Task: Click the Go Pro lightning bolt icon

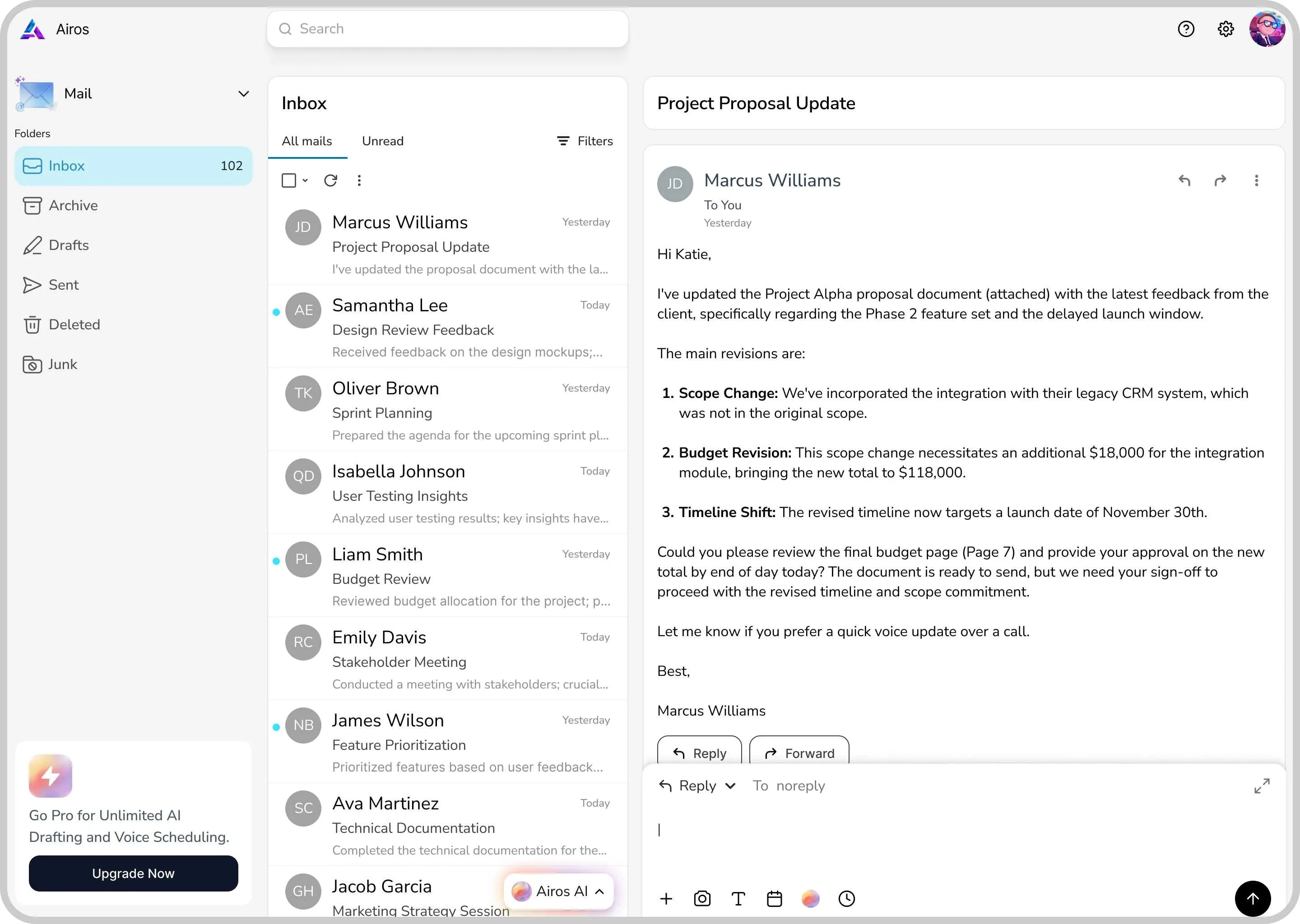Action: click(51, 776)
